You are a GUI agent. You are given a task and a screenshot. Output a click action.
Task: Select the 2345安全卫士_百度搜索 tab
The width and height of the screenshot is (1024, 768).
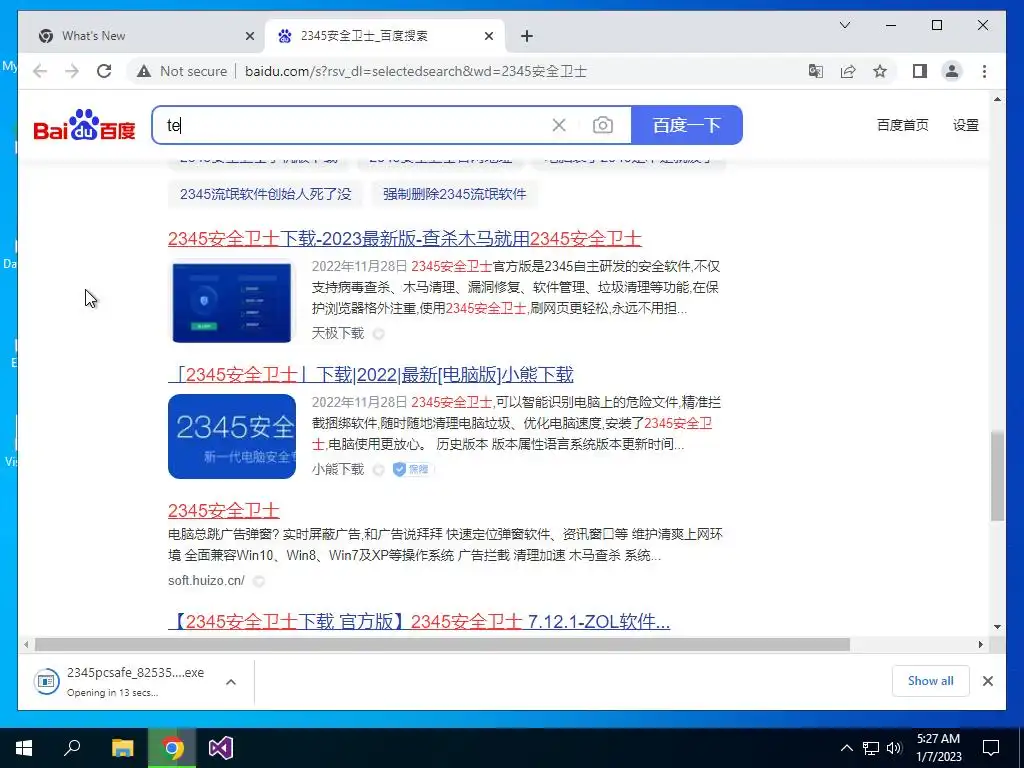tap(385, 36)
